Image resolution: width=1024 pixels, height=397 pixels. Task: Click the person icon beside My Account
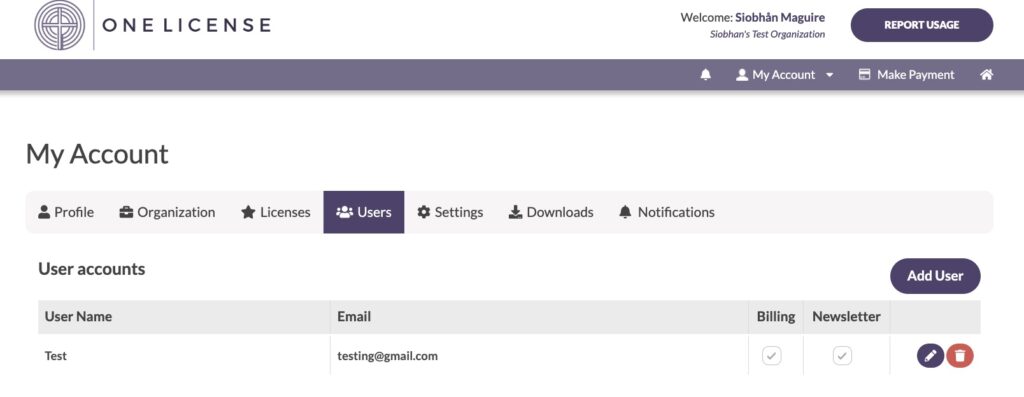point(742,75)
